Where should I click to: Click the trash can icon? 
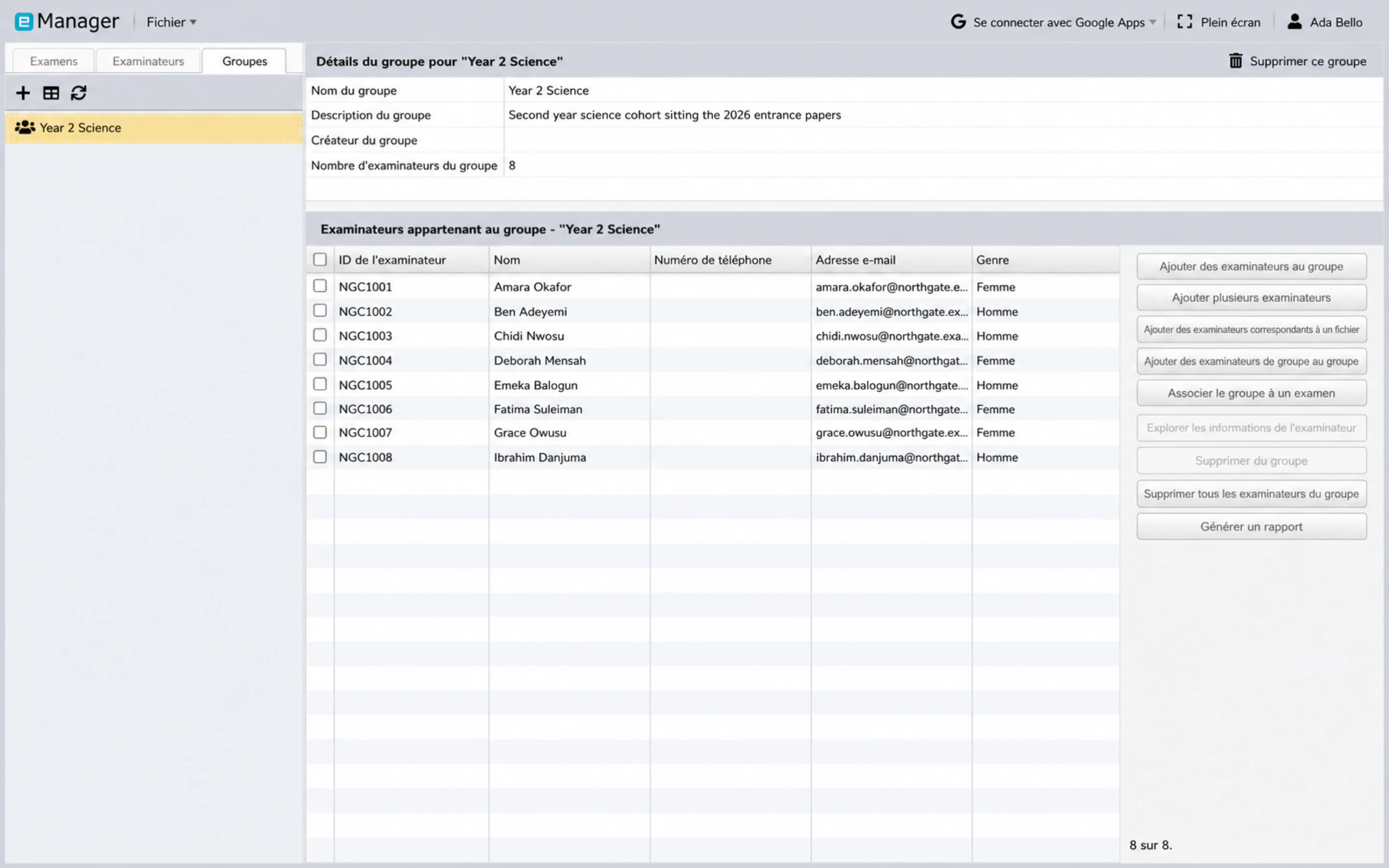point(1236,61)
